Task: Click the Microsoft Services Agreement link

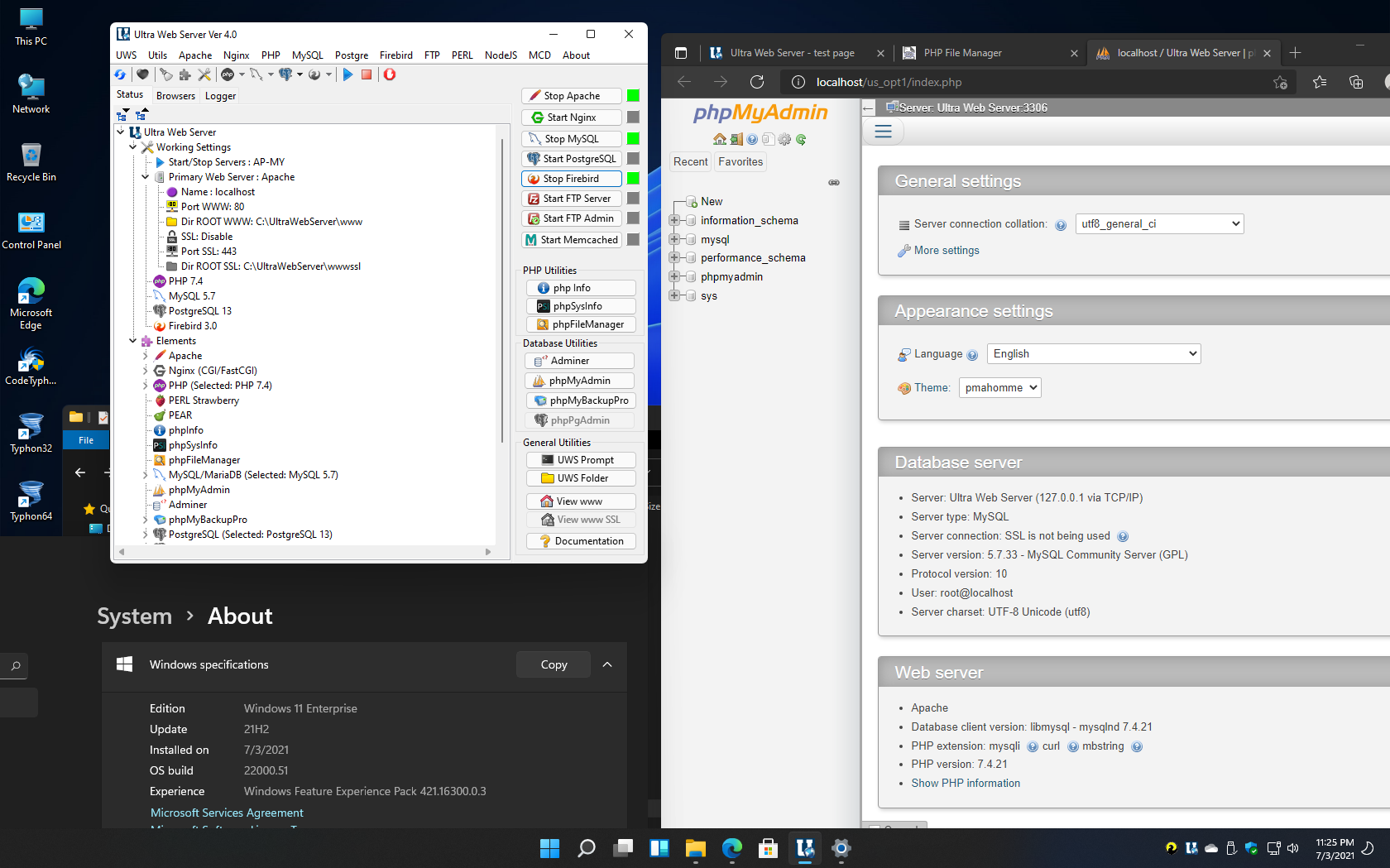Action: (x=227, y=813)
